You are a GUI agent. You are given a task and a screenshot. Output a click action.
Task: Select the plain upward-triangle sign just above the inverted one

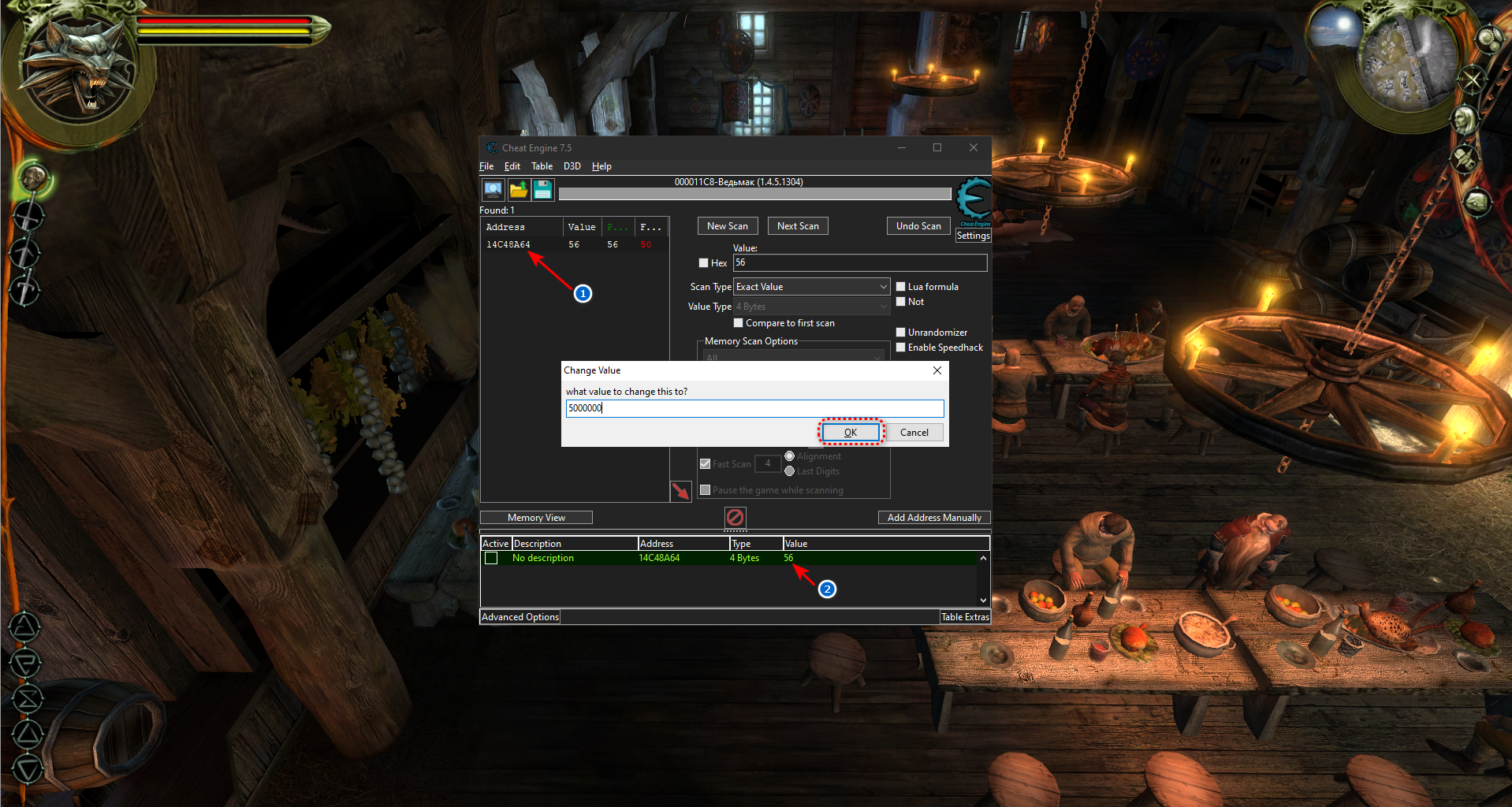pos(26,734)
